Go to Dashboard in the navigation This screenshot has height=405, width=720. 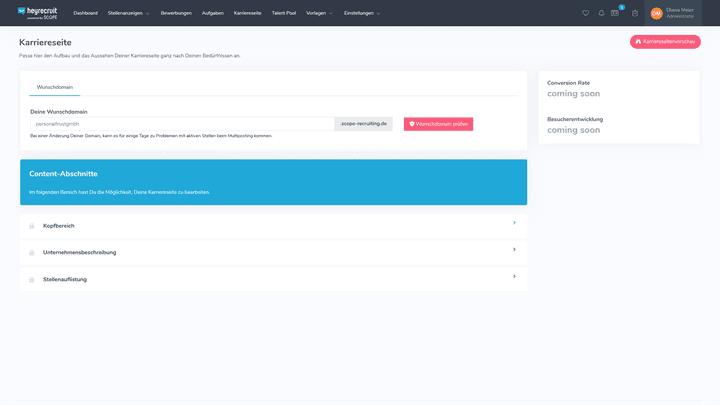(x=86, y=13)
